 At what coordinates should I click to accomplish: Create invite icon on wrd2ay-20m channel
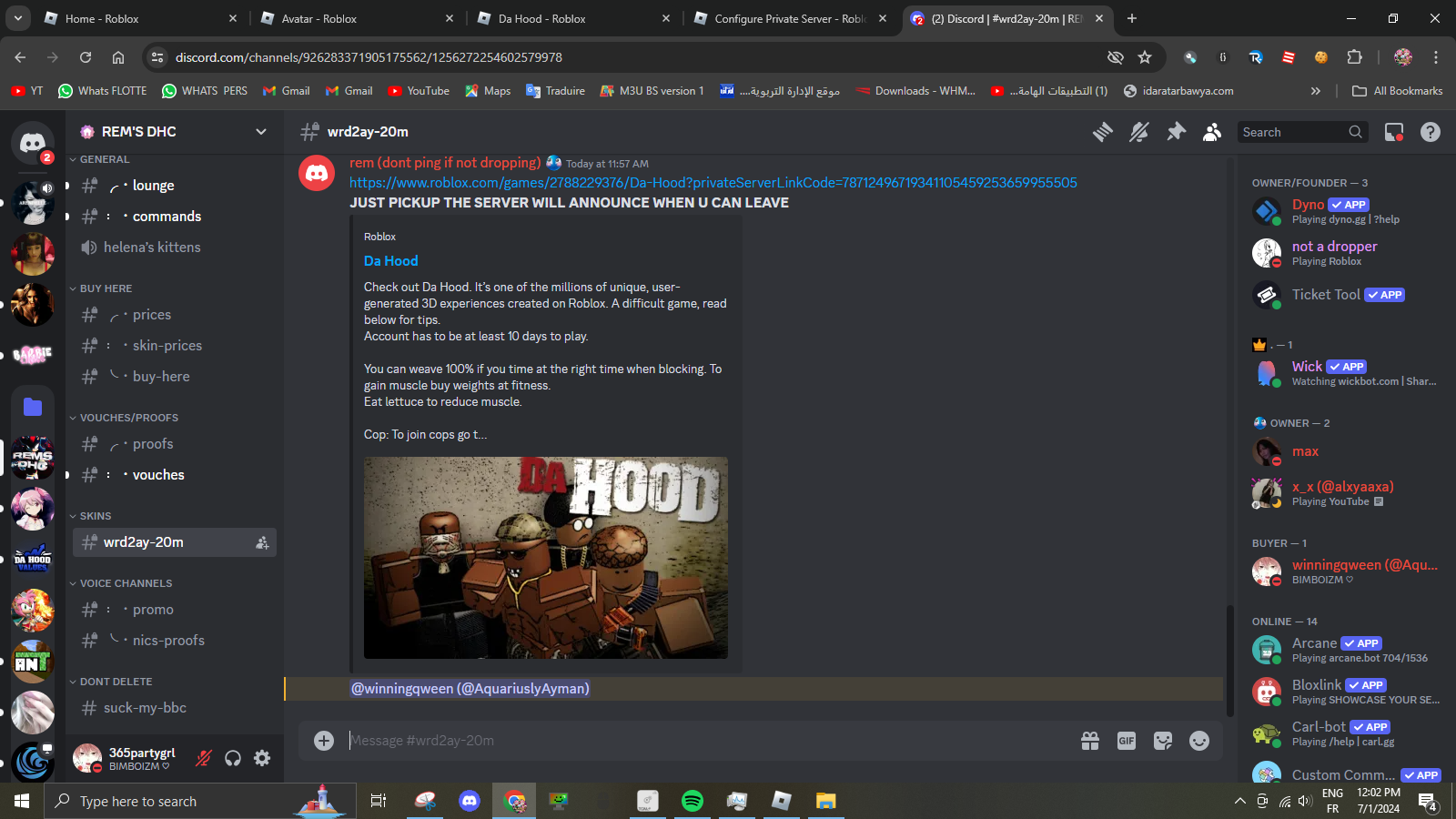pos(262,542)
